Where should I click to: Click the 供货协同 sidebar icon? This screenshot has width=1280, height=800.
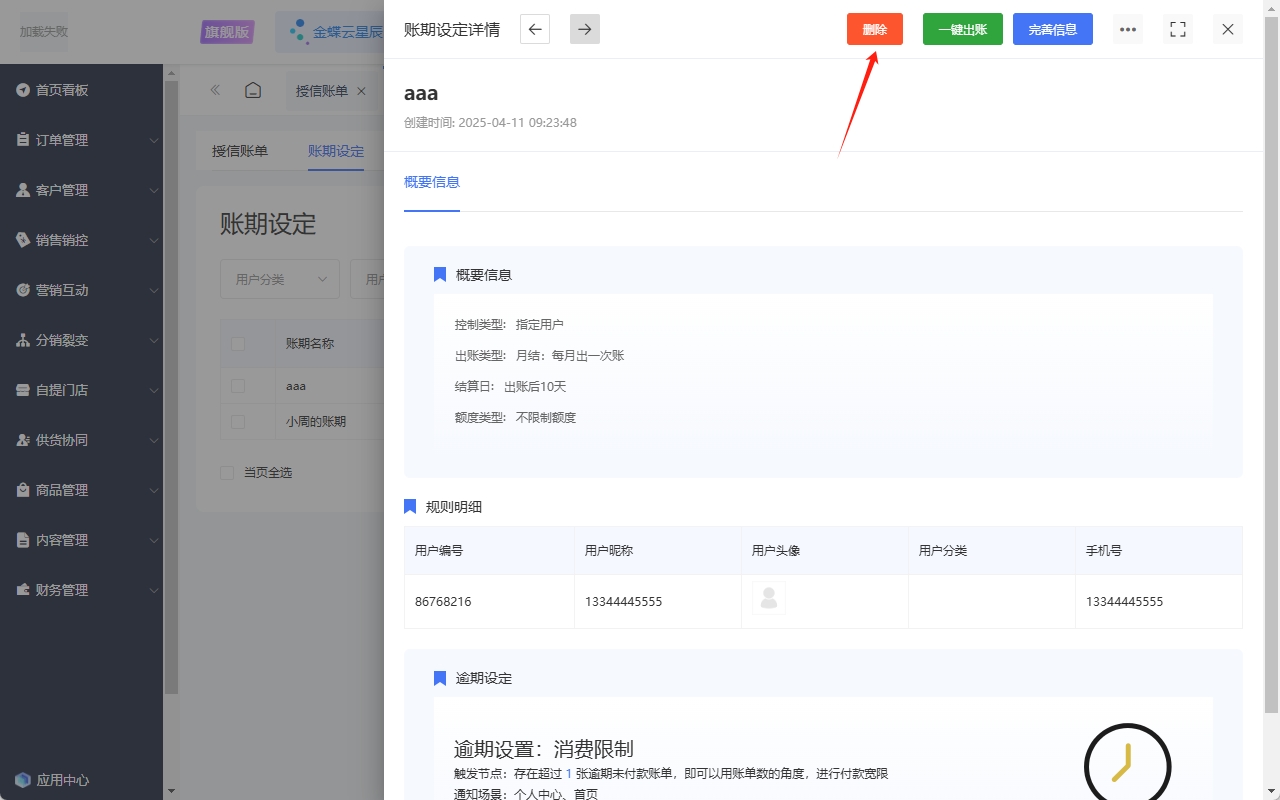coord(23,440)
